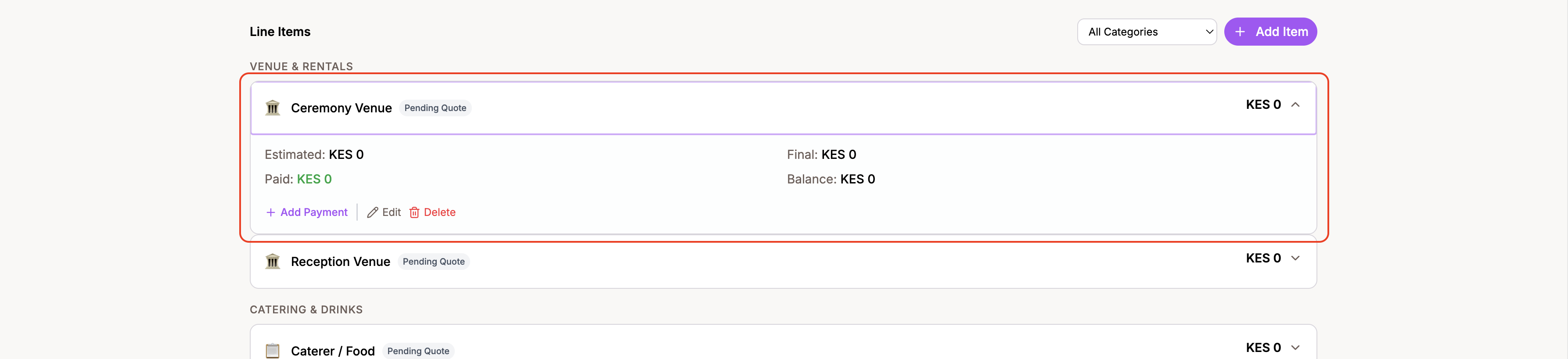The height and width of the screenshot is (359, 1568).
Task: Click the Reception Venue bank icon
Action: pyautogui.click(x=273, y=261)
